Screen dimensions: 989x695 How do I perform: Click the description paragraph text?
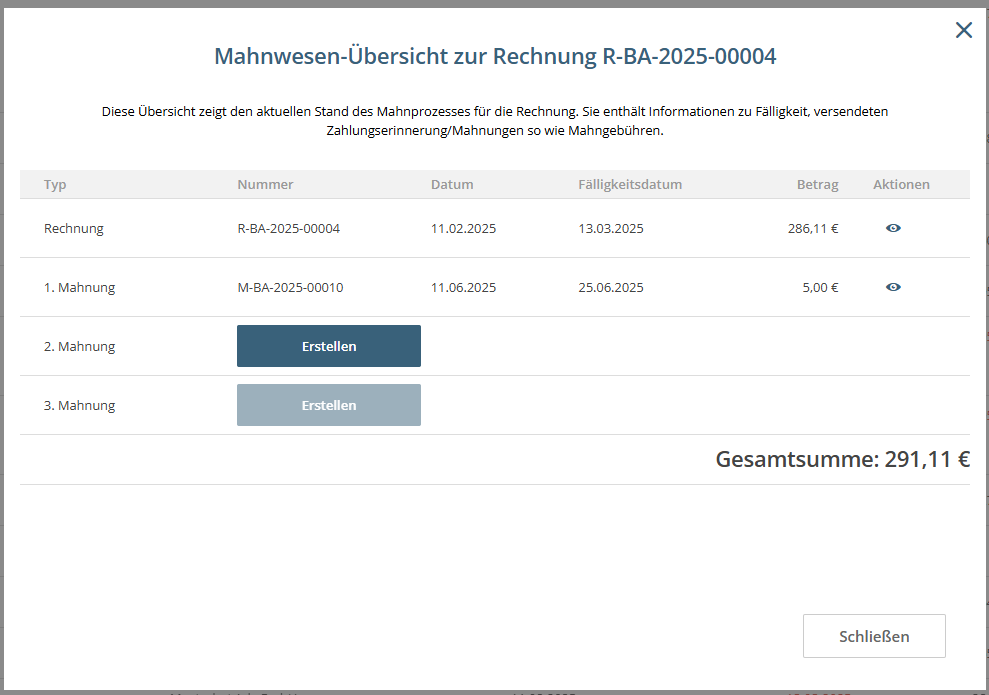click(x=495, y=121)
